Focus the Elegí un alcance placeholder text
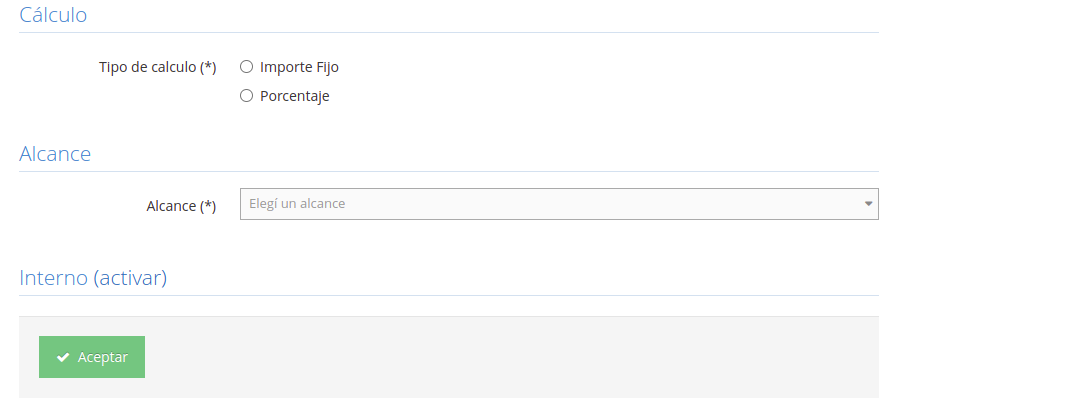1076x406 pixels. tap(297, 204)
